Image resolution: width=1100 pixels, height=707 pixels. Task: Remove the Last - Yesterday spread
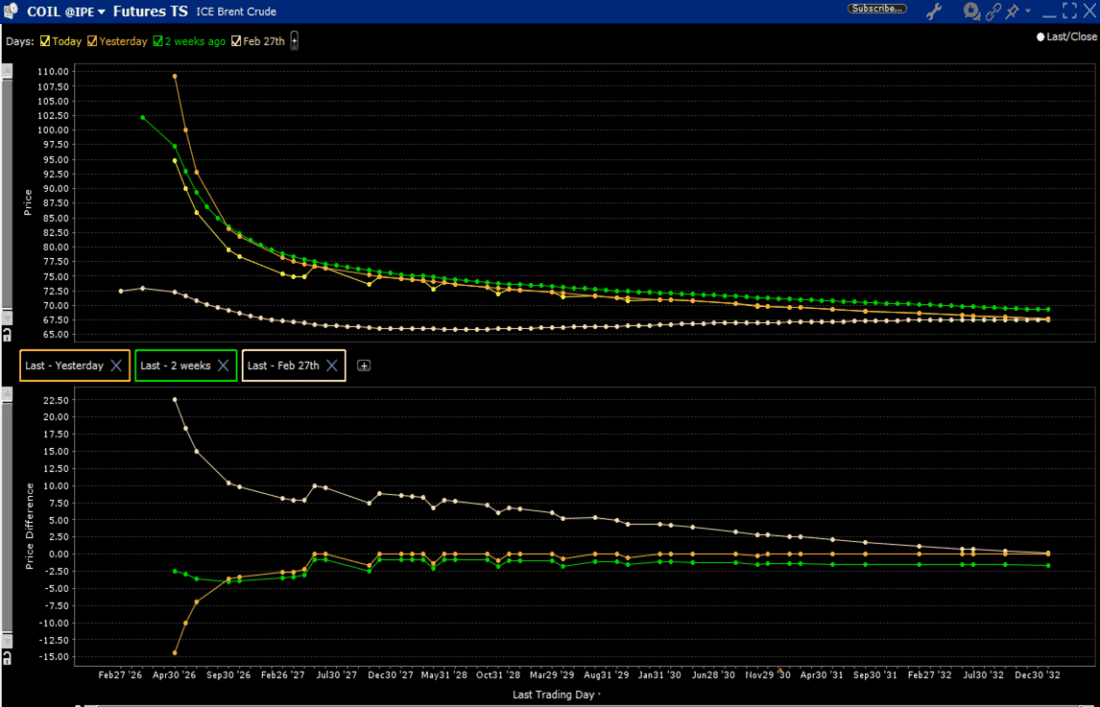(x=116, y=365)
